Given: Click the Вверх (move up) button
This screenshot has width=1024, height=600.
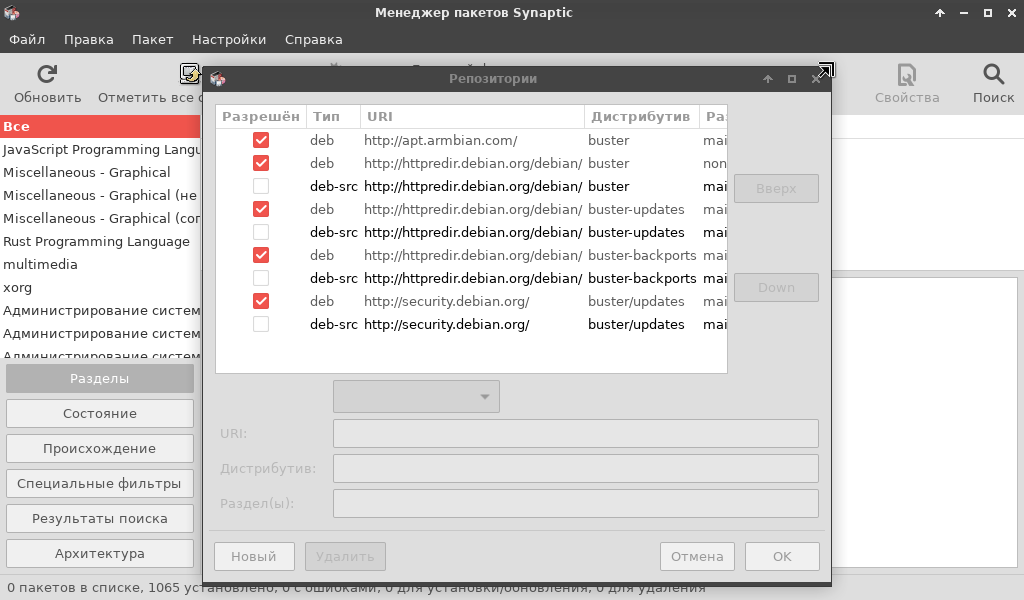Looking at the screenshot, I should click(776, 188).
